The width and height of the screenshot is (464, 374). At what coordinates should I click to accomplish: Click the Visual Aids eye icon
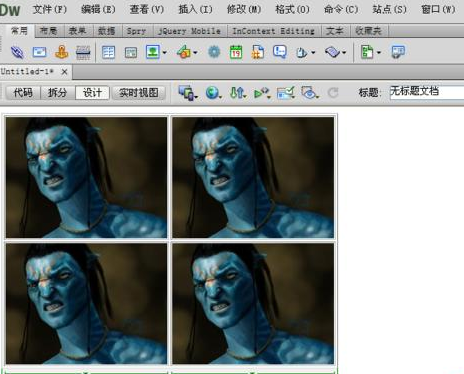point(310,93)
